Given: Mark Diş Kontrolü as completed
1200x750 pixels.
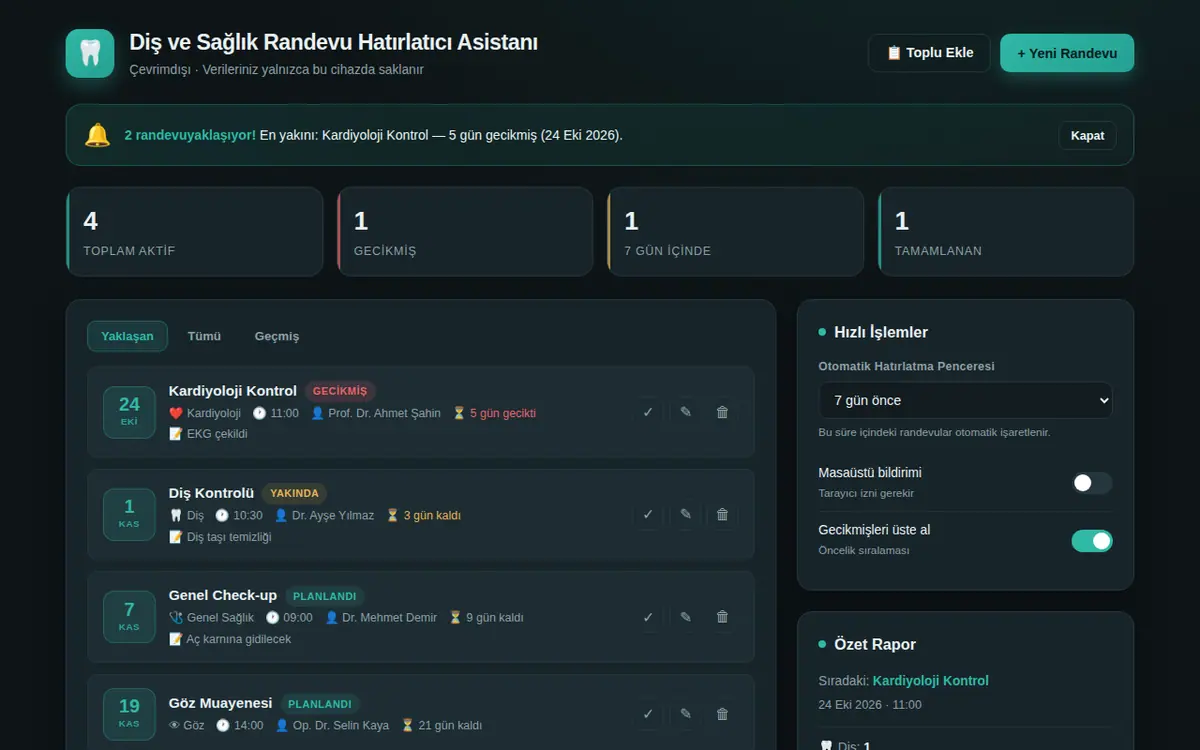Looking at the screenshot, I should point(648,515).
